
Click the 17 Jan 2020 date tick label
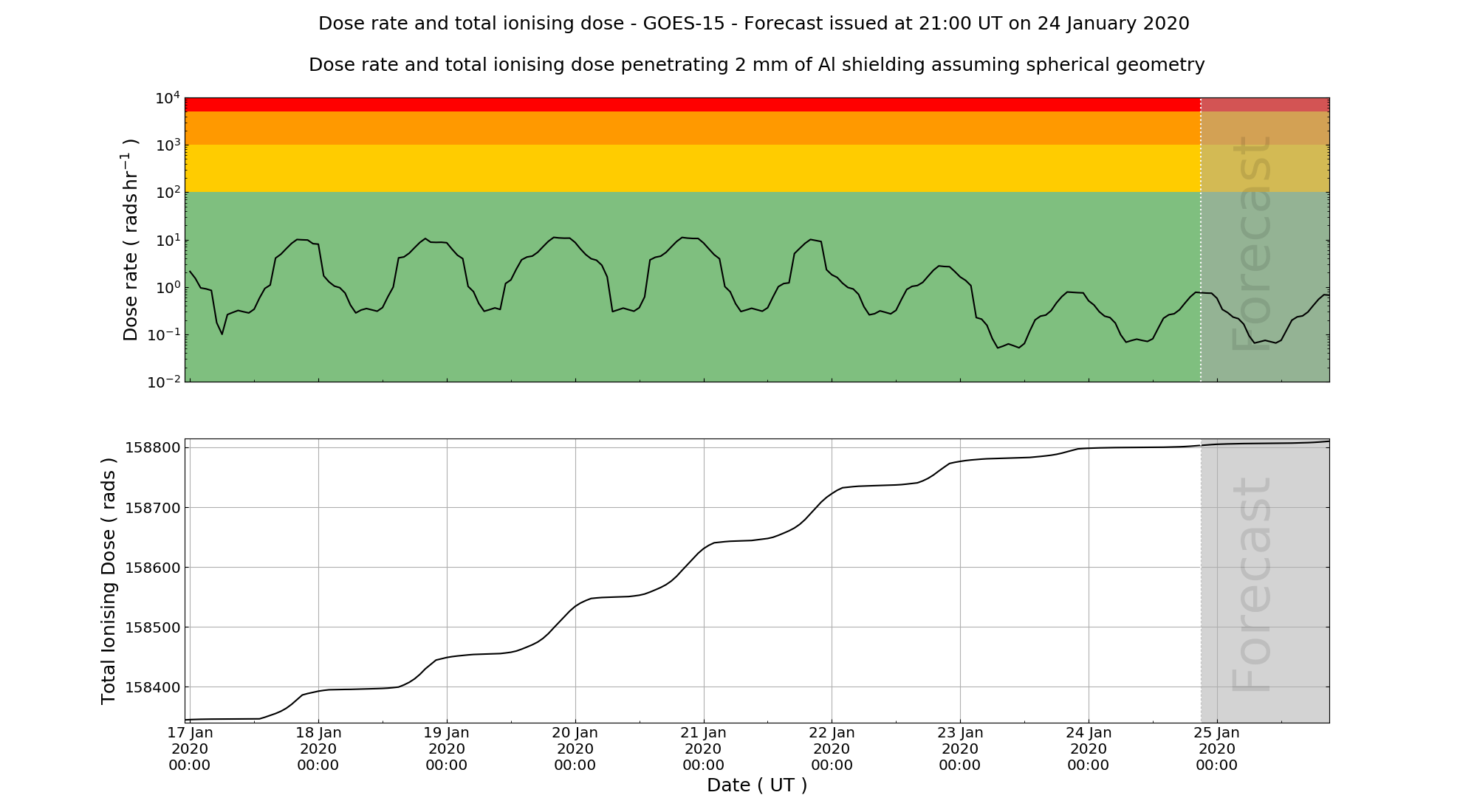pyautogui.click(x=190, y=749)
